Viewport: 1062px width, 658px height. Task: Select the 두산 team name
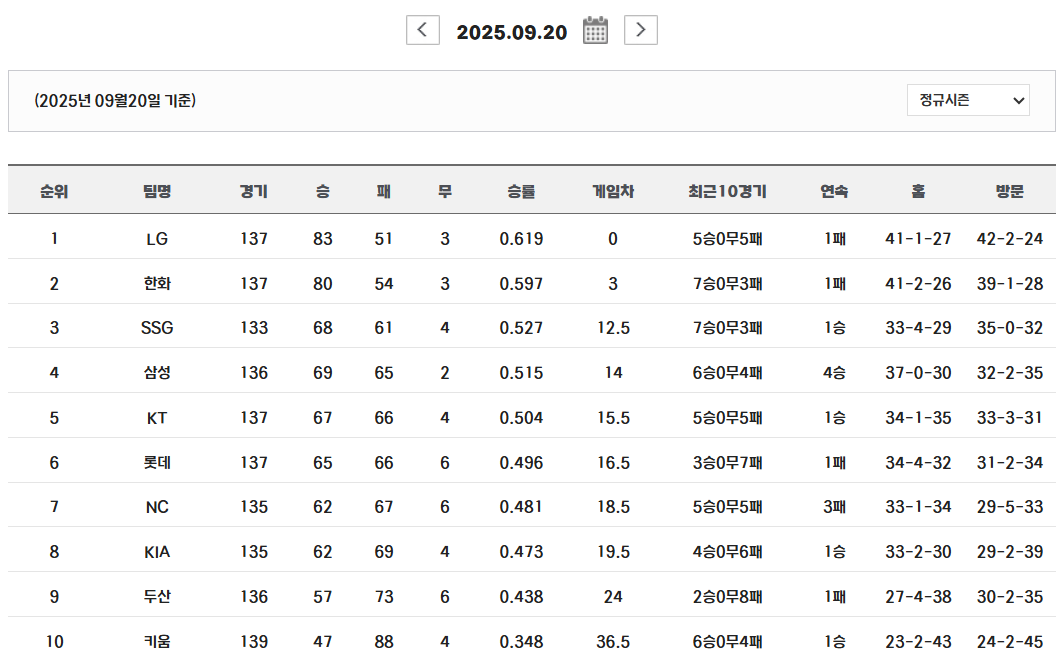coord(157,597)
